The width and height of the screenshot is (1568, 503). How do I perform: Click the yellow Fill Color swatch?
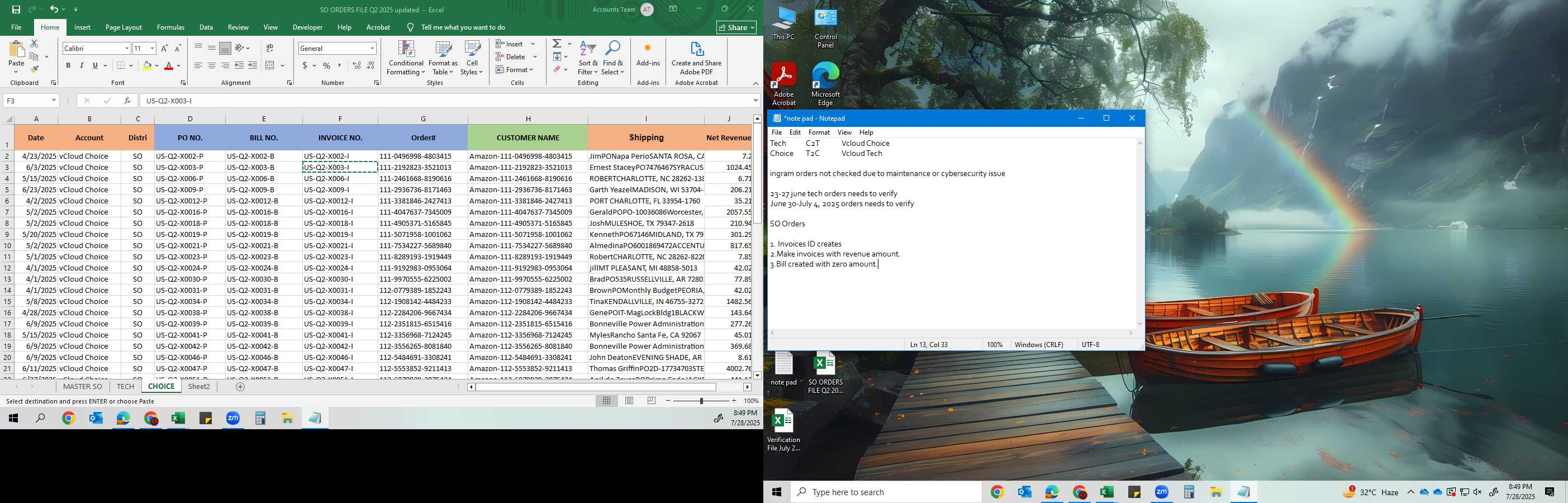point(147,65)
